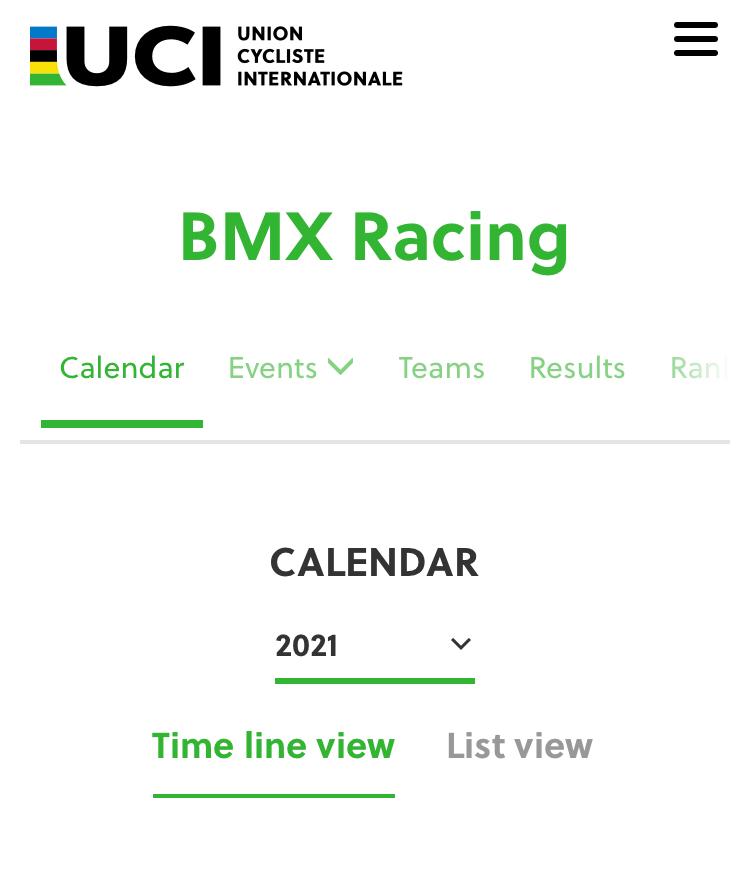The image size is (750, 870).
Task: Go to the Teams tab
Action: click(x=442, y=368)
